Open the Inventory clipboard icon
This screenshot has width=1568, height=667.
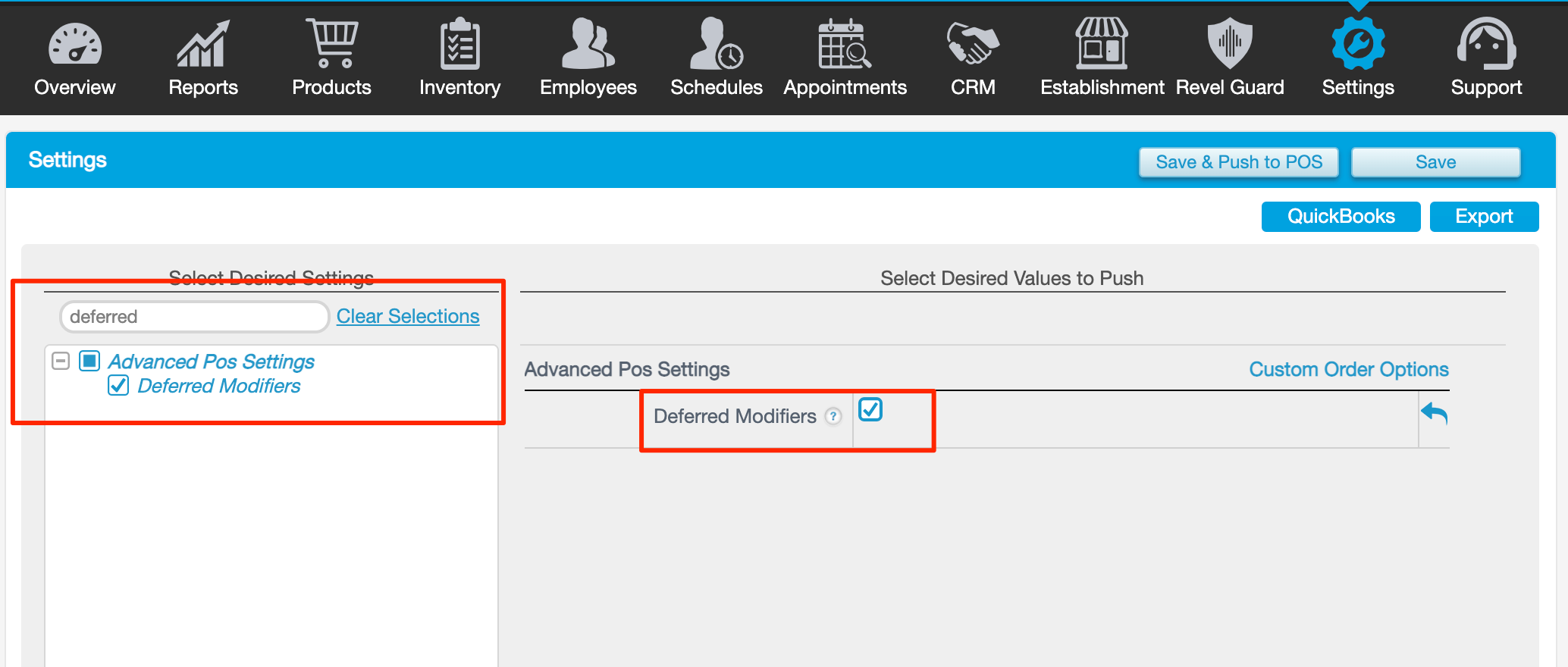[x=459, y=44]
